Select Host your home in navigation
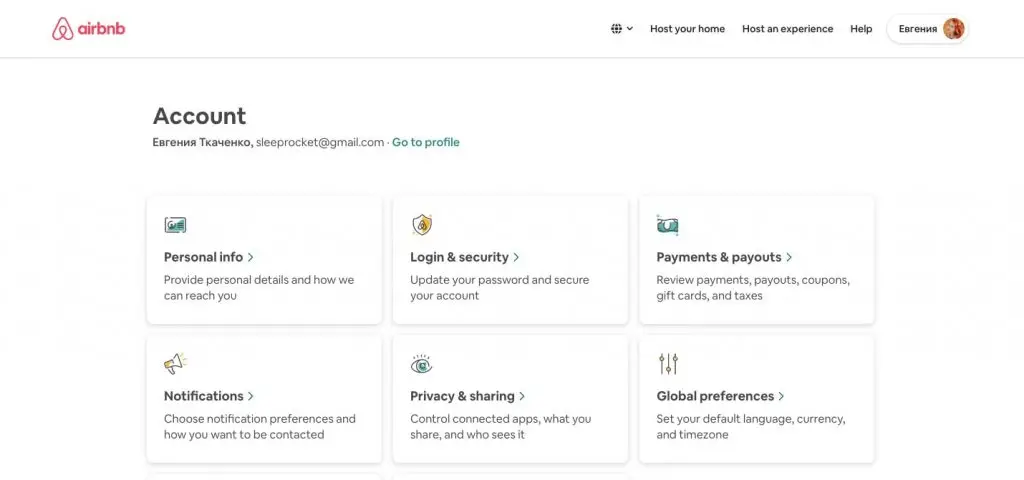 click(687, 29)
